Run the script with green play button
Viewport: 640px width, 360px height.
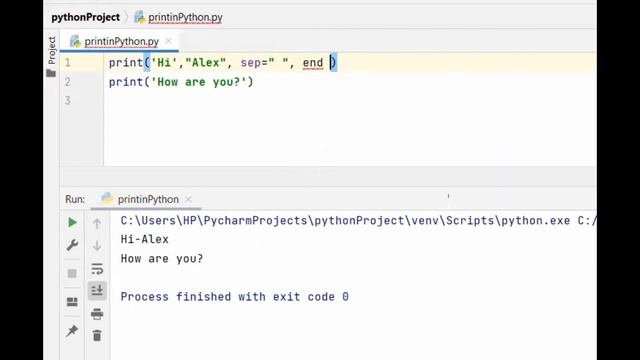(x=72, y=222)
